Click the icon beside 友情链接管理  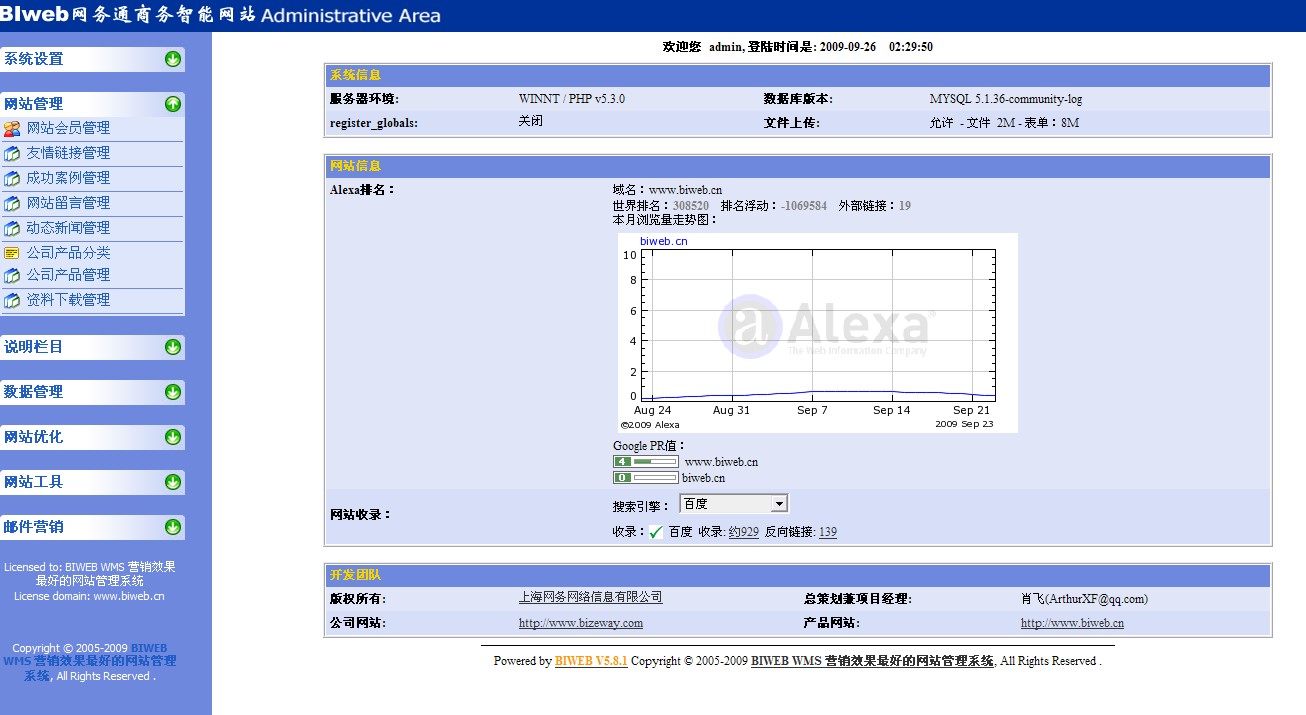[x=12, y=153]
